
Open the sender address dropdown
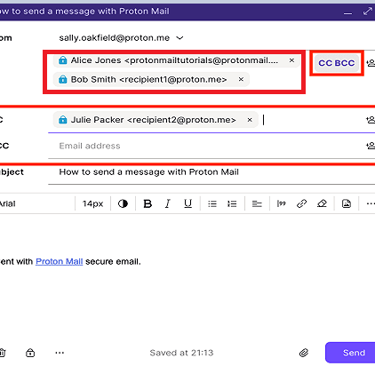[180, 38]
